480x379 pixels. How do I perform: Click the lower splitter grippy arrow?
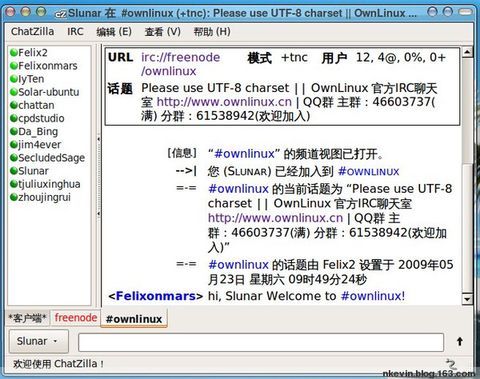[99, 213]
